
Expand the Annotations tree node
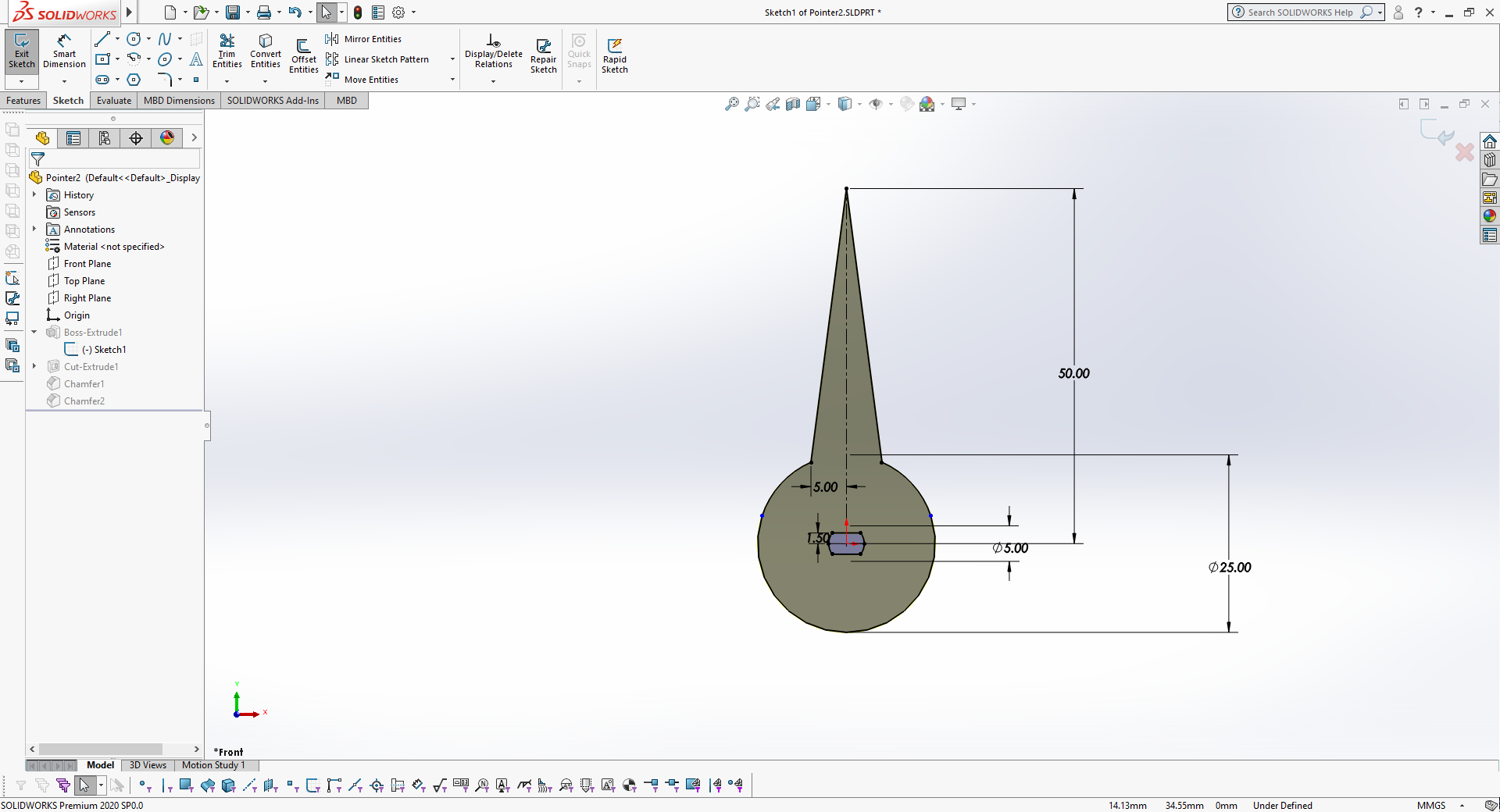(x=34, y=229)
